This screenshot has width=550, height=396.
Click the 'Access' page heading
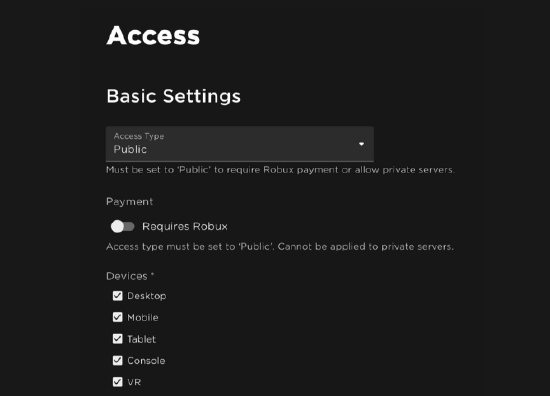pos(153,35)
